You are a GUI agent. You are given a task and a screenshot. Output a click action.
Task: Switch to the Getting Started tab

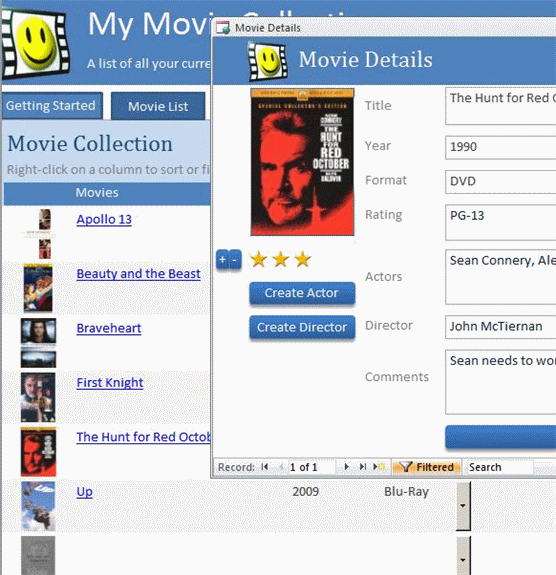[x=51, y=106]
